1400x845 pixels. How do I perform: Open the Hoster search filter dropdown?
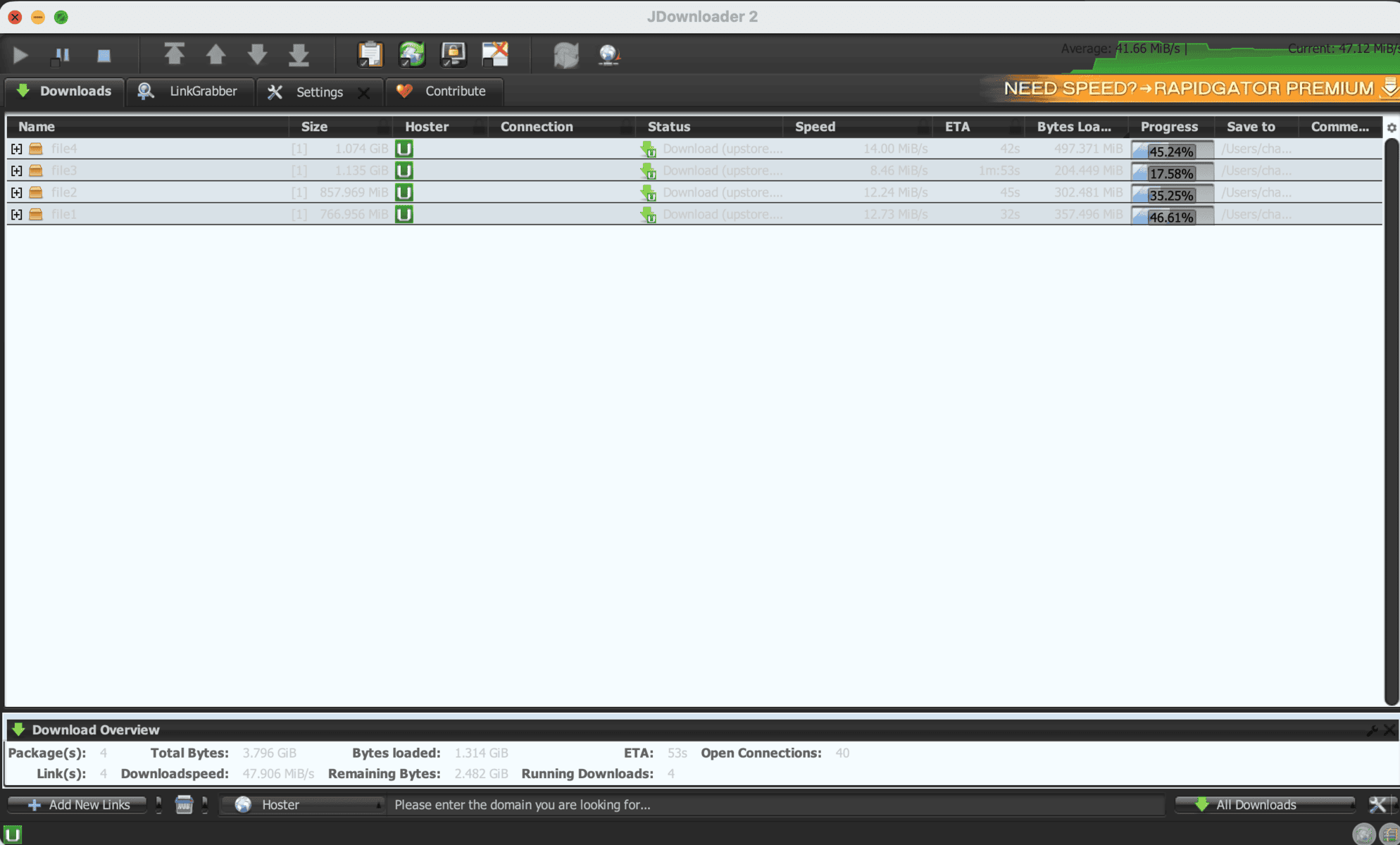point(304,804)
